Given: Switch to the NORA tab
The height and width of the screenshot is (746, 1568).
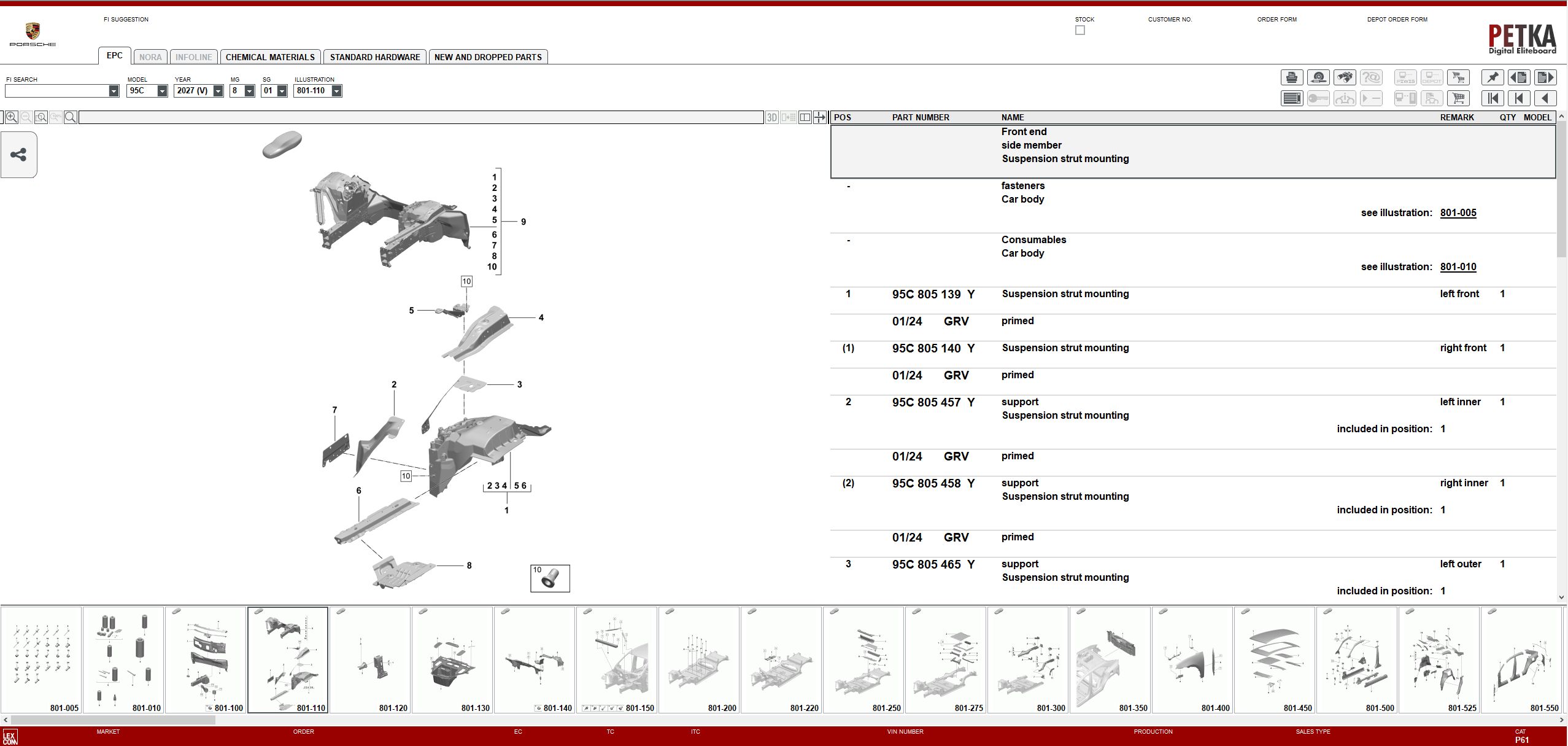Looking at the screenshot, I should [150, 57].
